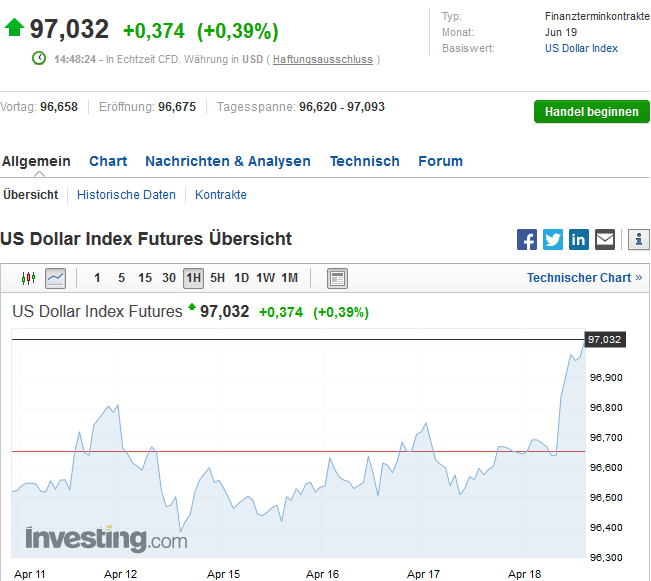Open the info icon beside share buttons
The height and width of the screenshot is (581, 651).
(639, 239)
